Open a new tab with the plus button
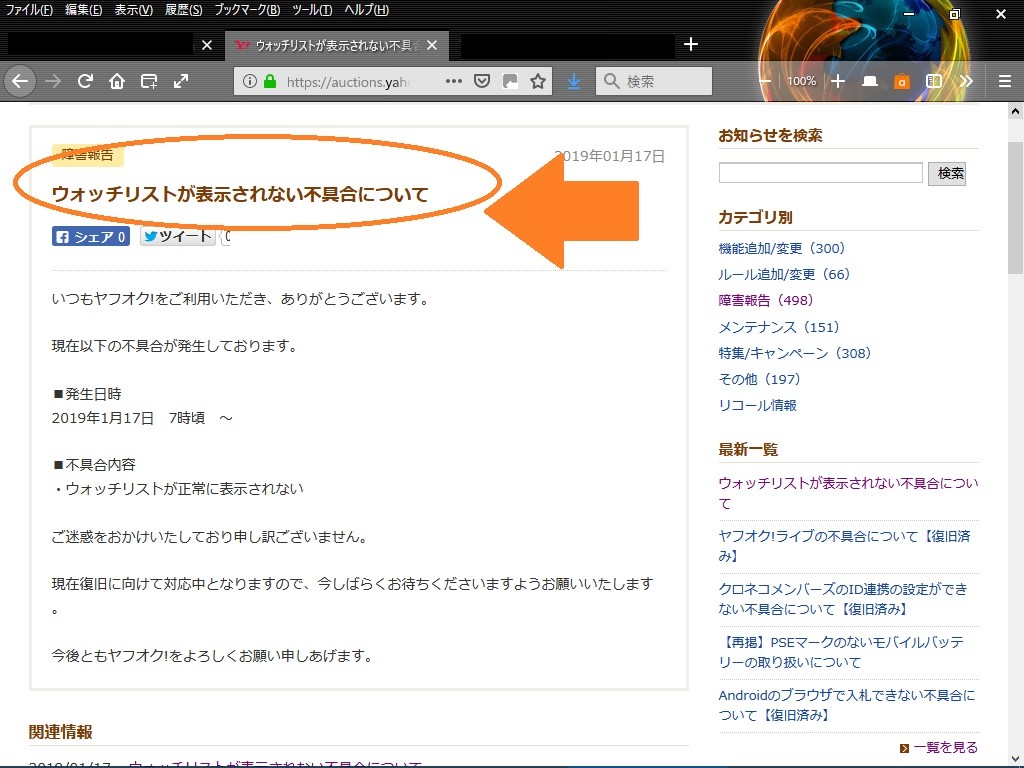The height and width of the screenshot is (768, 1024). [x=691, y=44]
